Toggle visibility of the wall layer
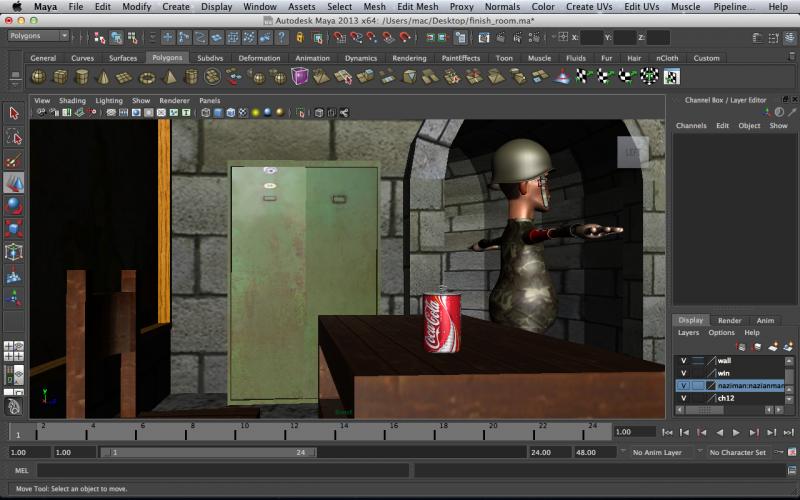This screenshot has width=800, height=500. click(684, 360)
